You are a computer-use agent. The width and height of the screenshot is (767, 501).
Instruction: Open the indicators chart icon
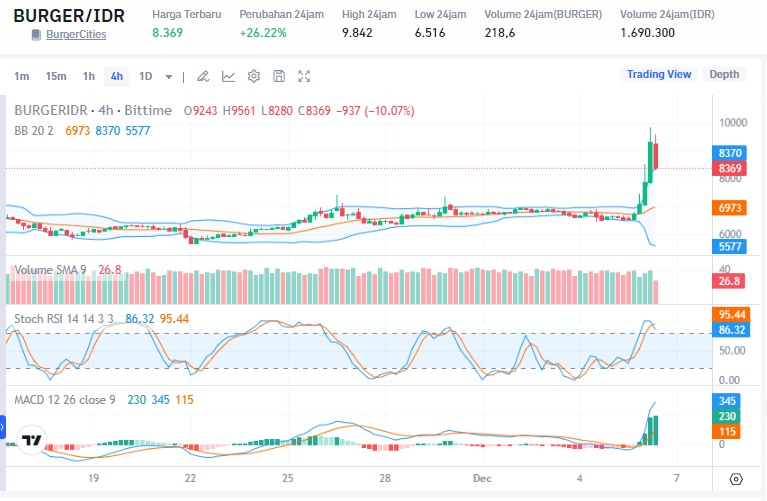pos(228,76)
